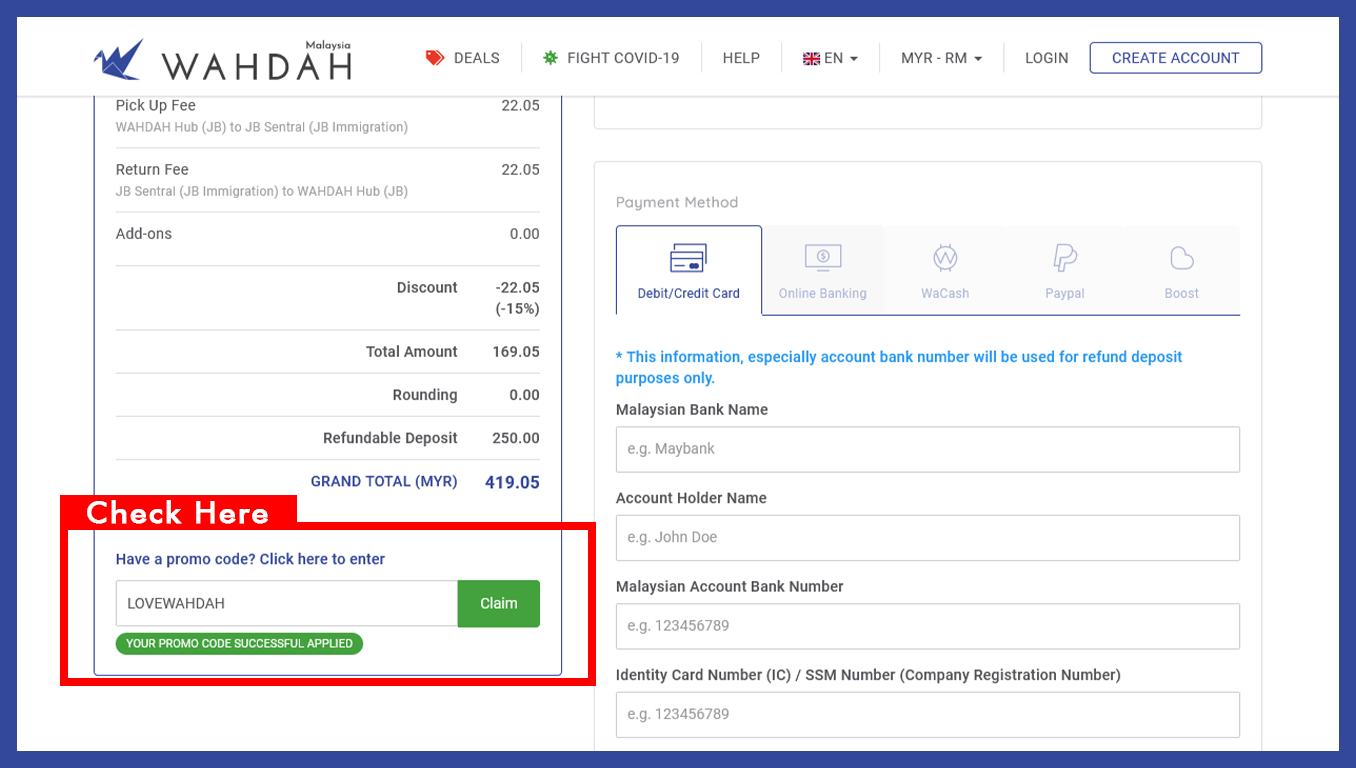
Task: Open the EN language dropdown
Action: coord(830,58)
